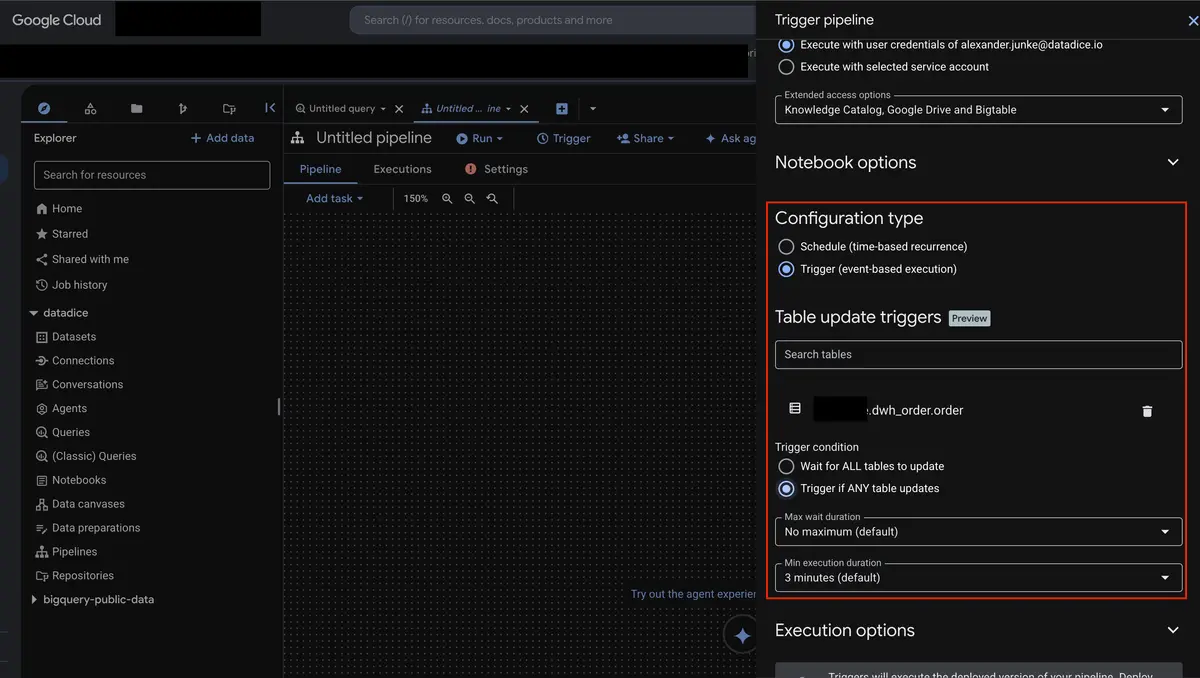Image resolution: width=1200 pixels, height=678 pixels.
Task: Click the sparkle agent floating button
Action: (x=742, y=635)
